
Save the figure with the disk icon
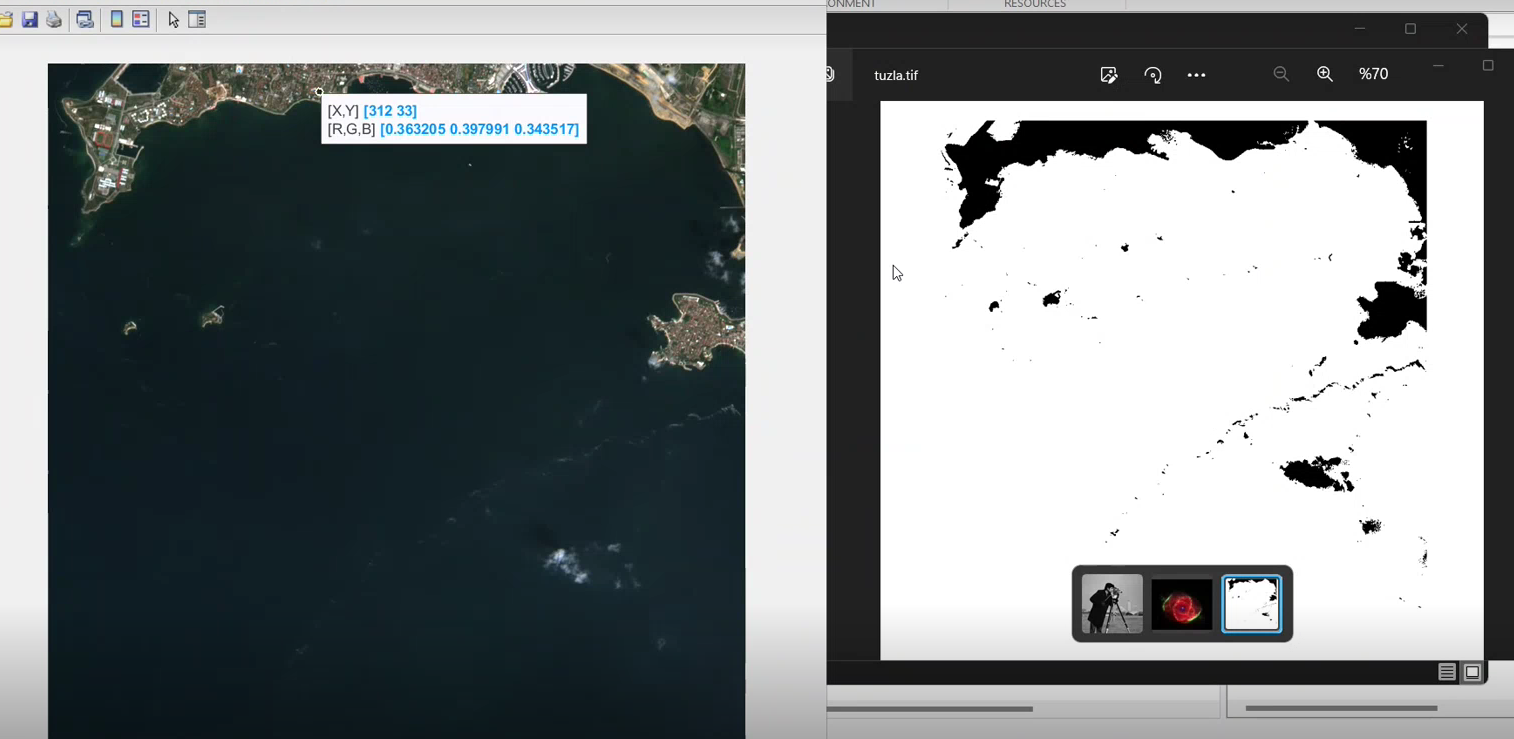(30, 19)
